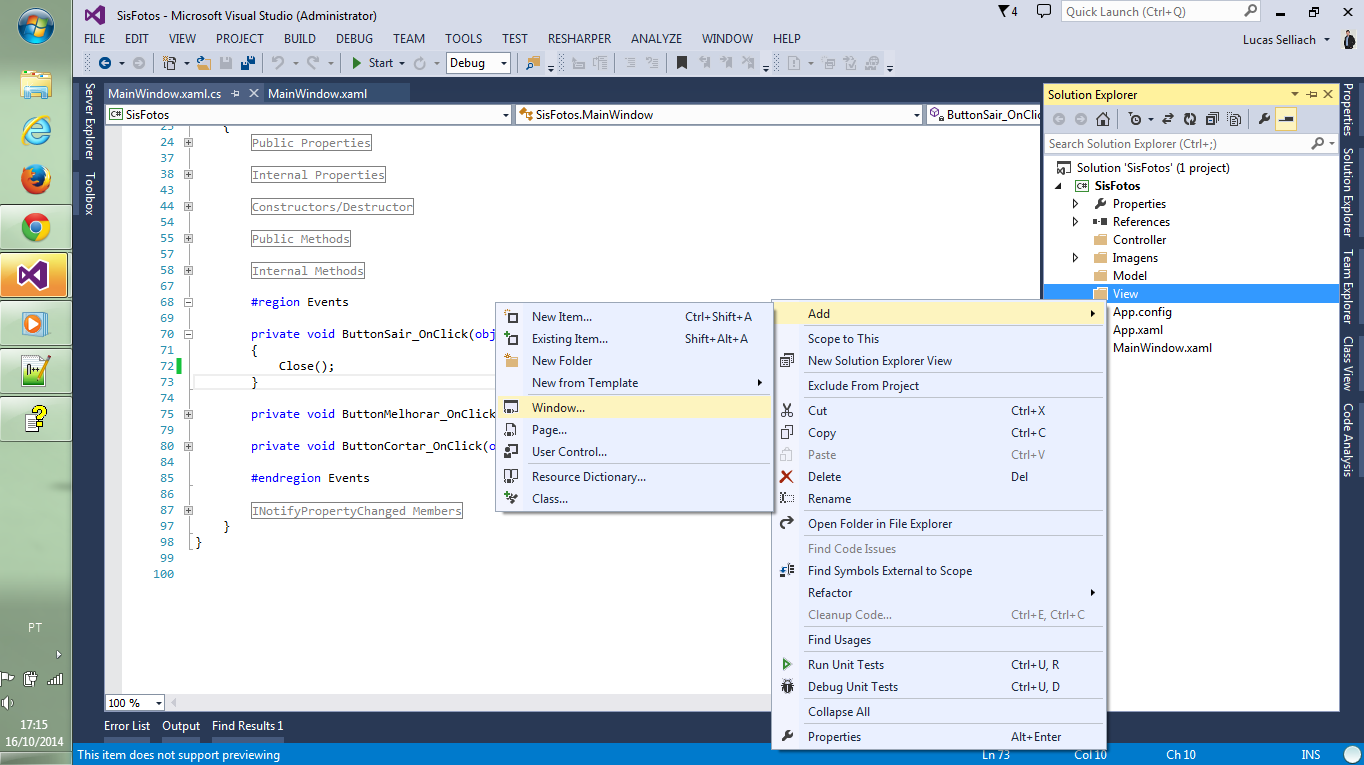Expand the Properties node in Solution Explorer
The image size is (1364, 765).
(1076, 204)
